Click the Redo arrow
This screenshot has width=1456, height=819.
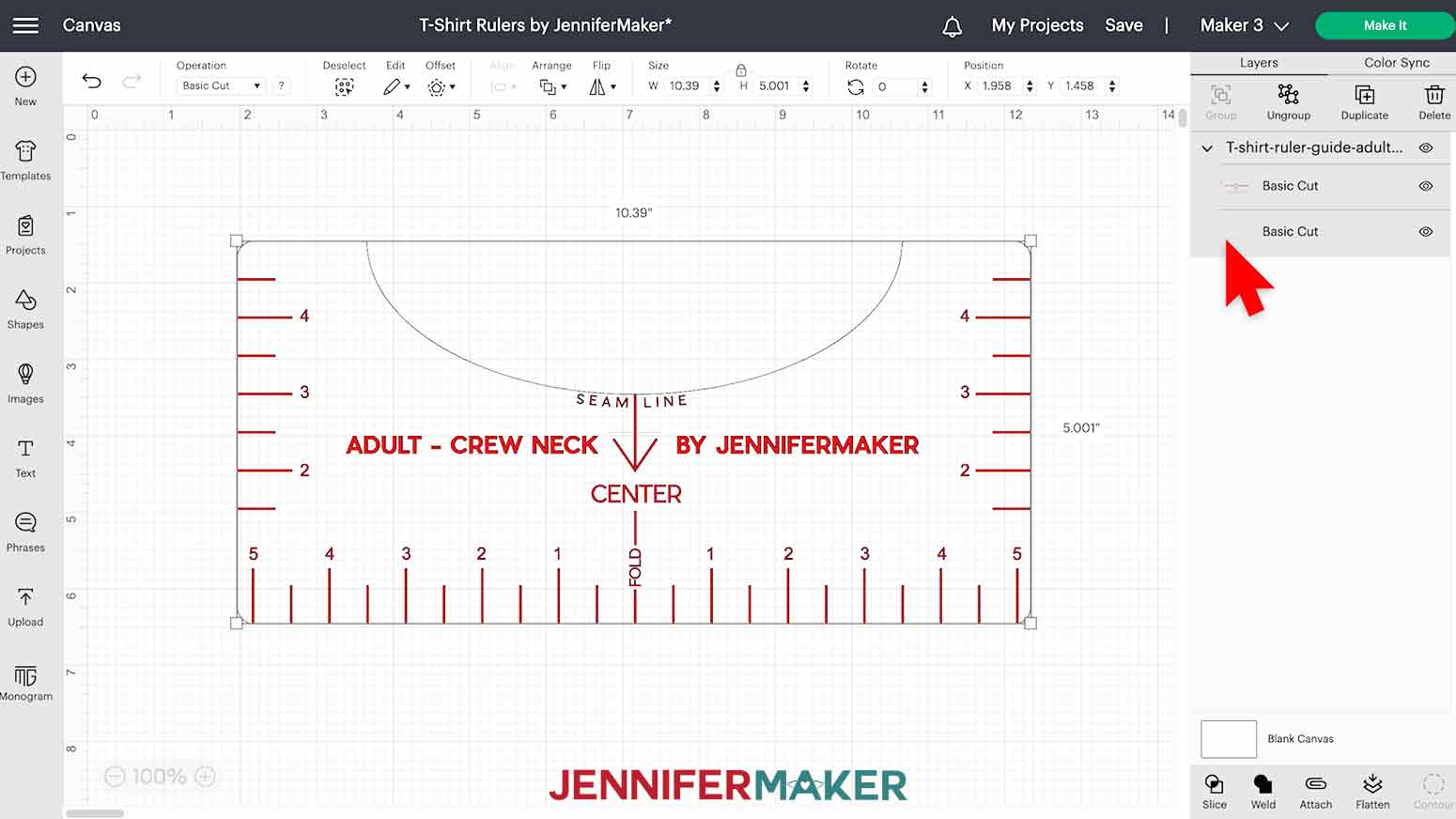[132, 81]
